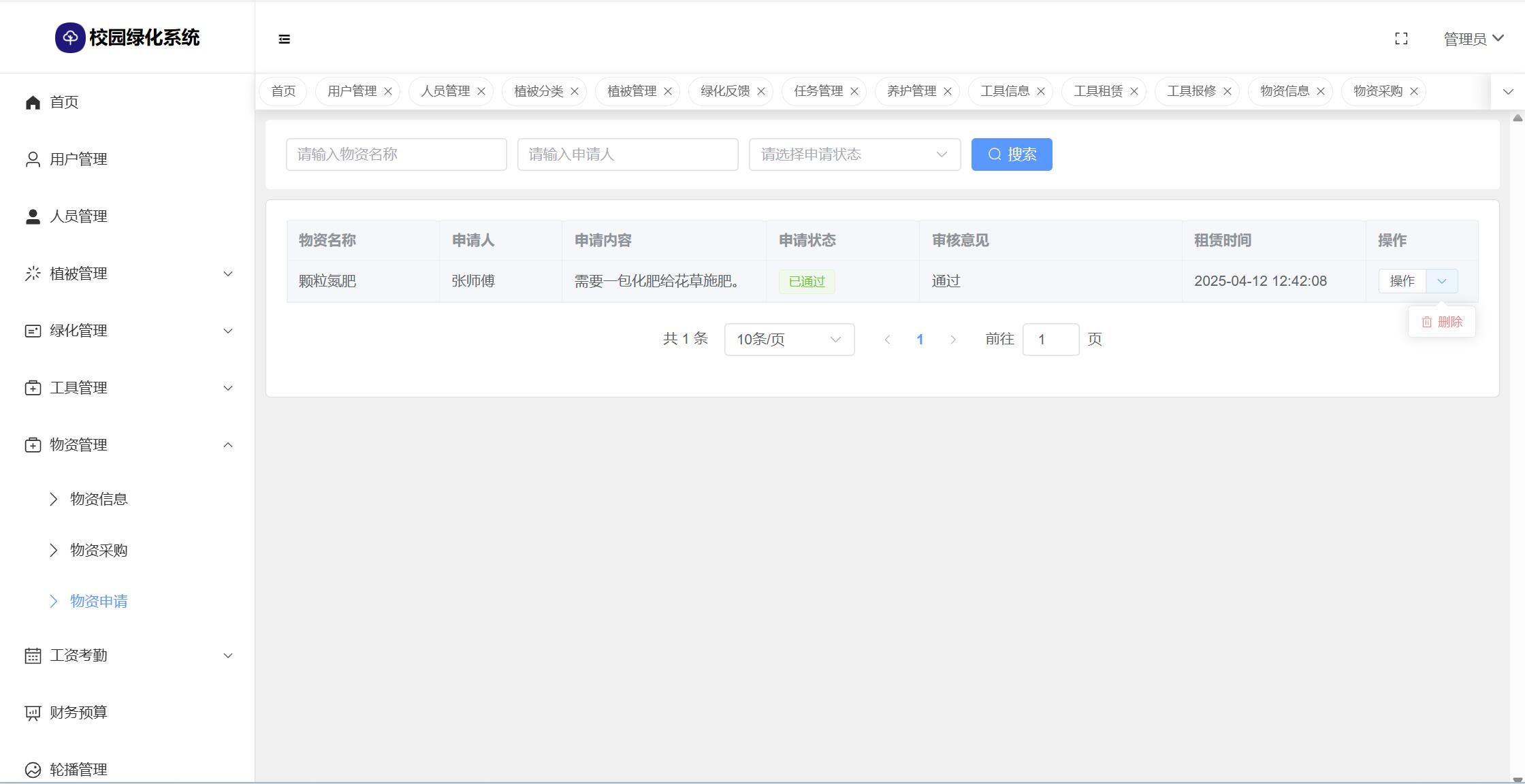Click the red 删除 option

[1442, 322]
